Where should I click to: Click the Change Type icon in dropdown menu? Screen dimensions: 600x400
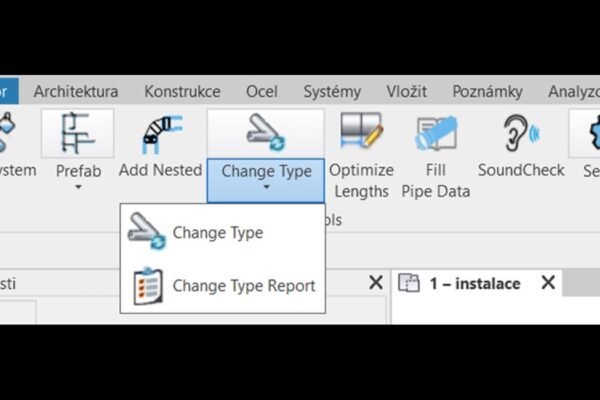[147, 231]
